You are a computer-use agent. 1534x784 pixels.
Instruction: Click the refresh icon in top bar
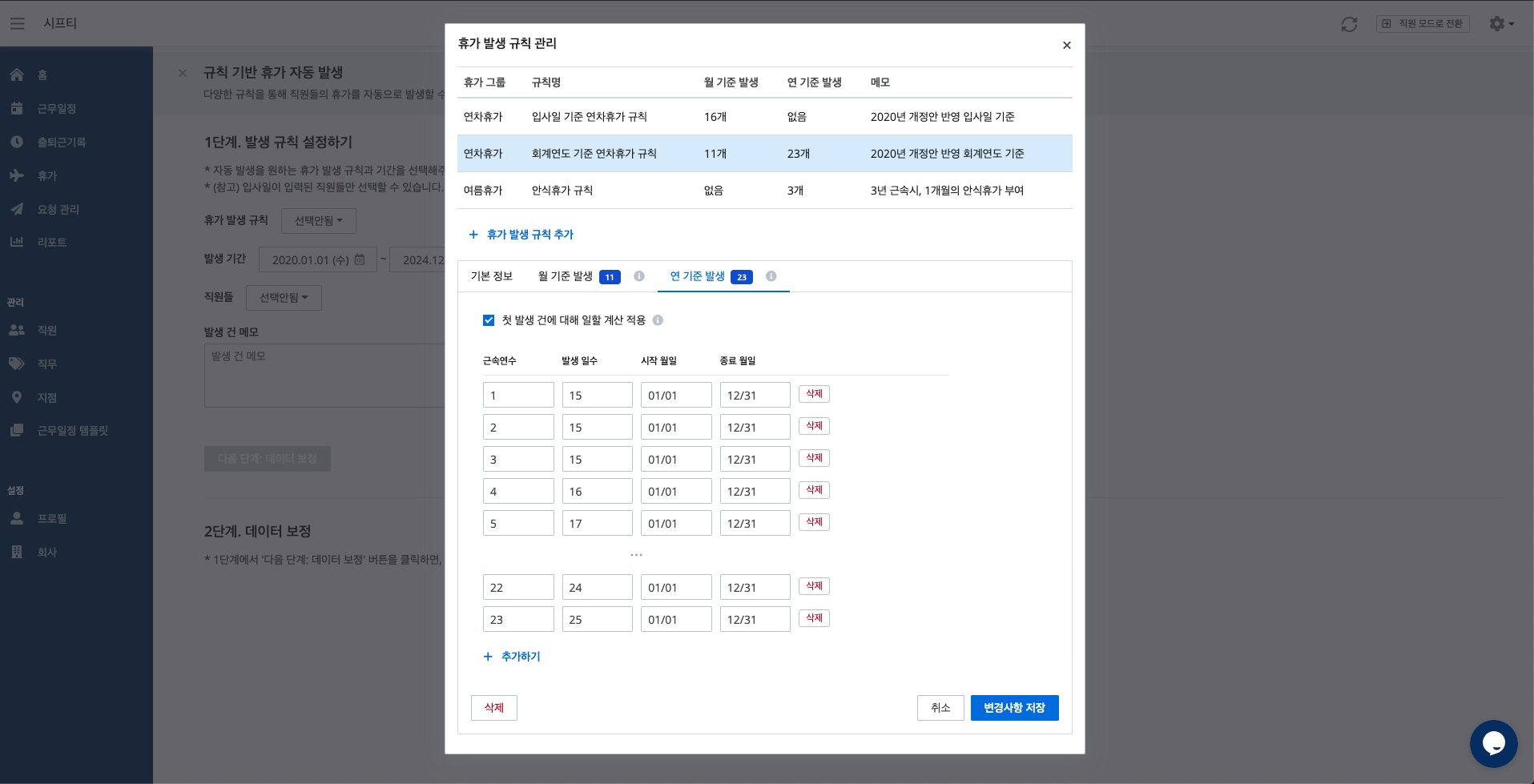(x=1349, y=24)
